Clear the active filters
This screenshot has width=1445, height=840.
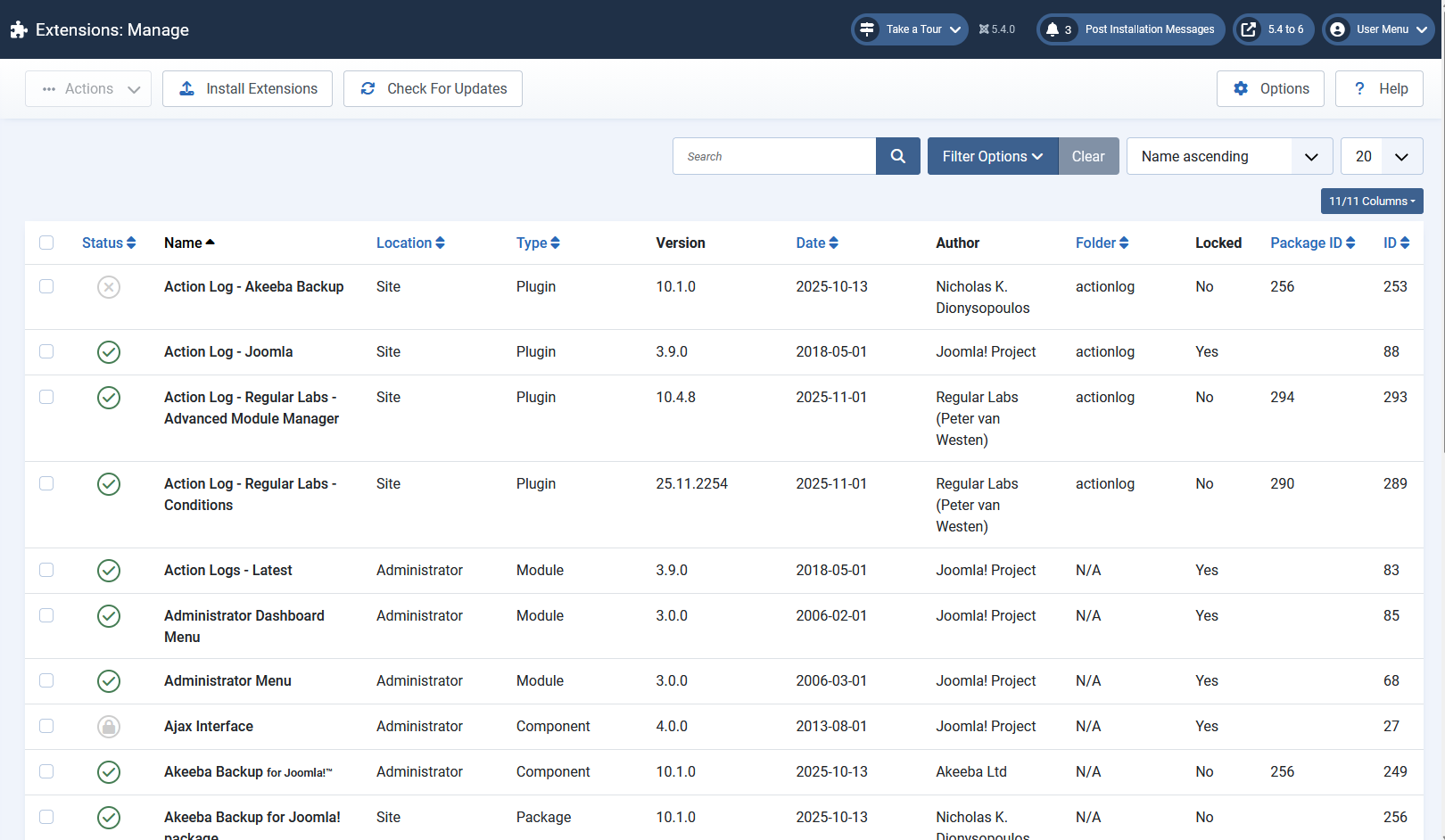pyautogui.click(x=1088, y=156)
